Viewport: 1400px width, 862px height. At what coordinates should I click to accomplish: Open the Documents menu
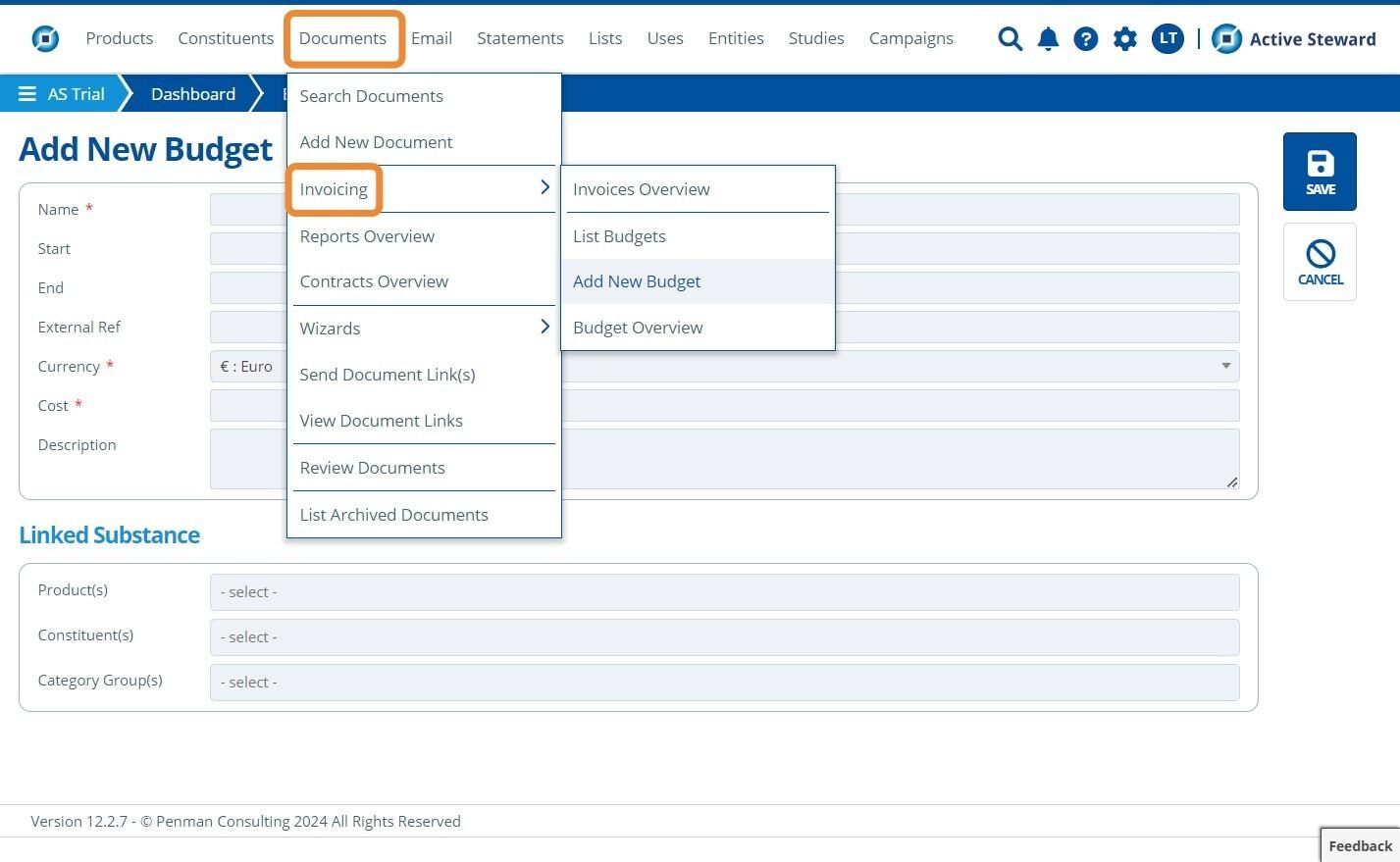pyautogui.click(x=342, y=38)
